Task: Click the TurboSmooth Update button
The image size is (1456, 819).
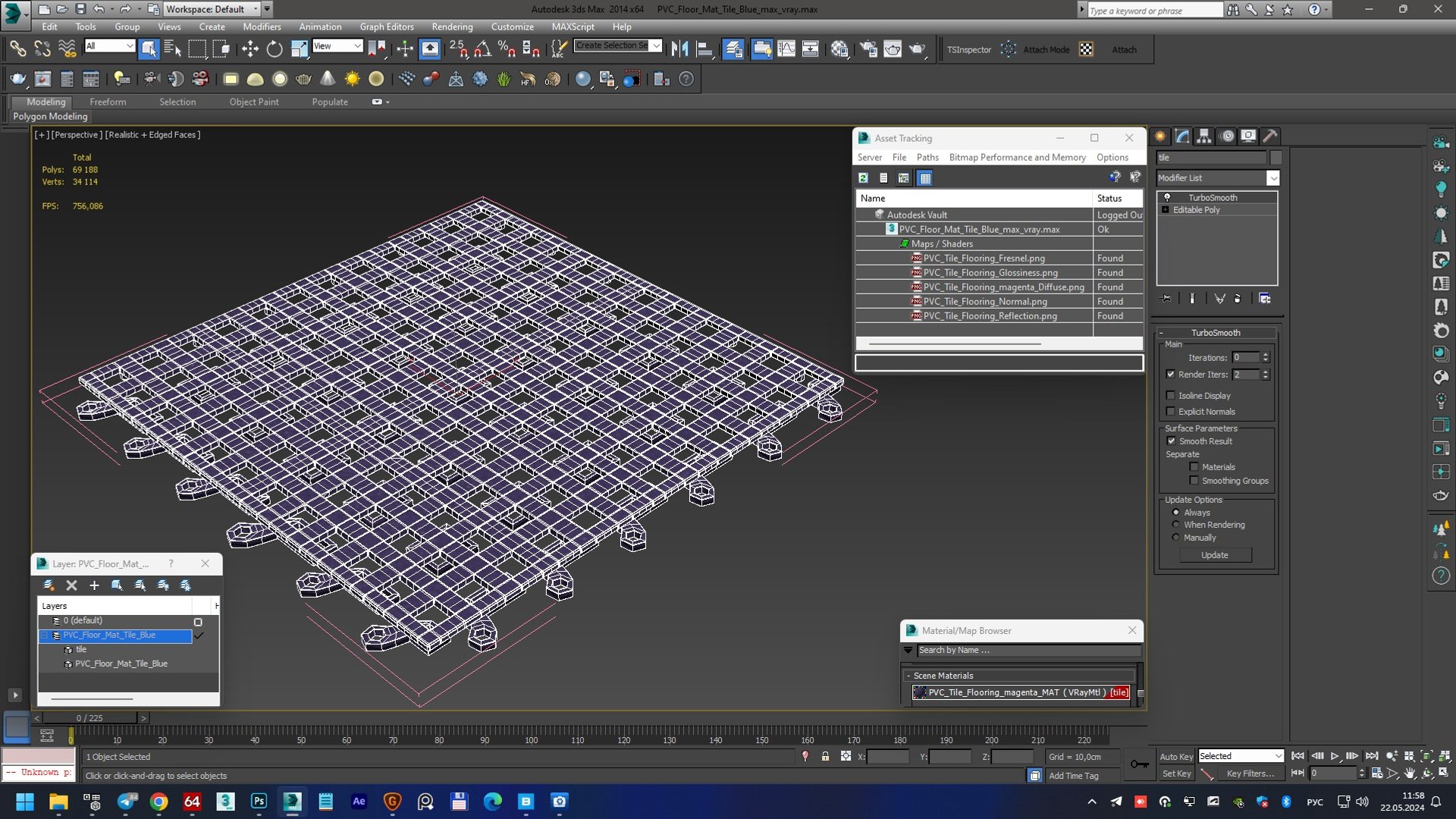Action: point(1215,555)
